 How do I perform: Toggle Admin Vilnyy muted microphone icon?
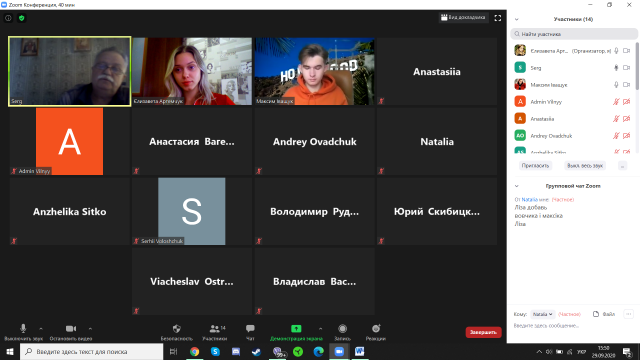click(616, 102)
